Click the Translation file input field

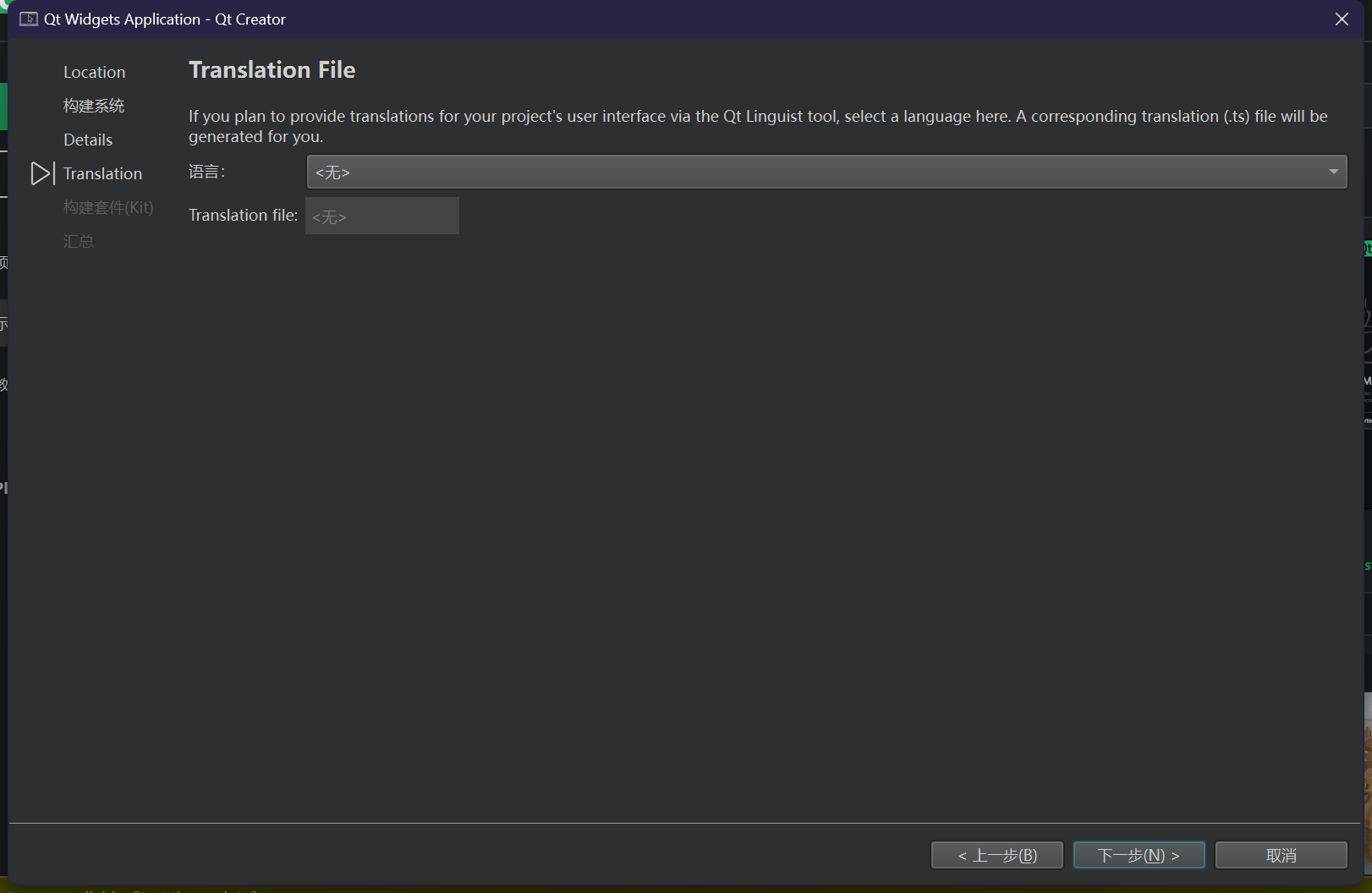point(382,216)
